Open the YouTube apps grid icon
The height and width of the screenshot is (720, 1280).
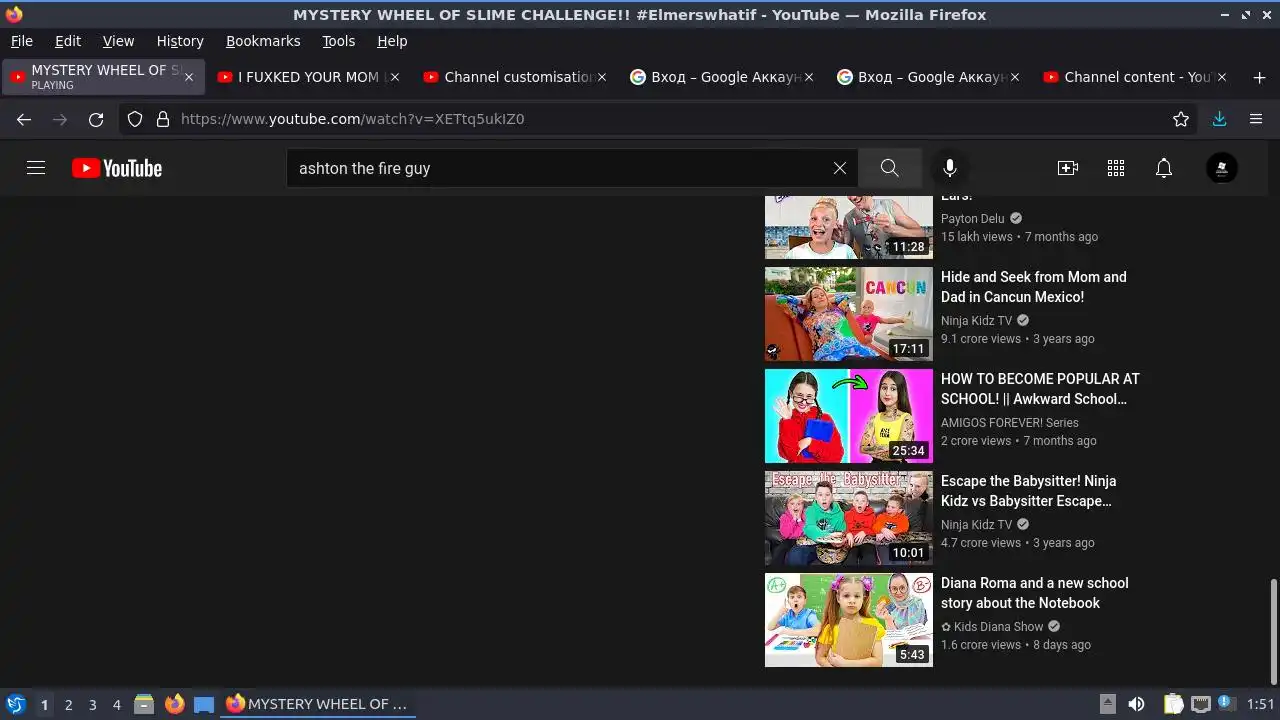click(x=1116, y=168)
